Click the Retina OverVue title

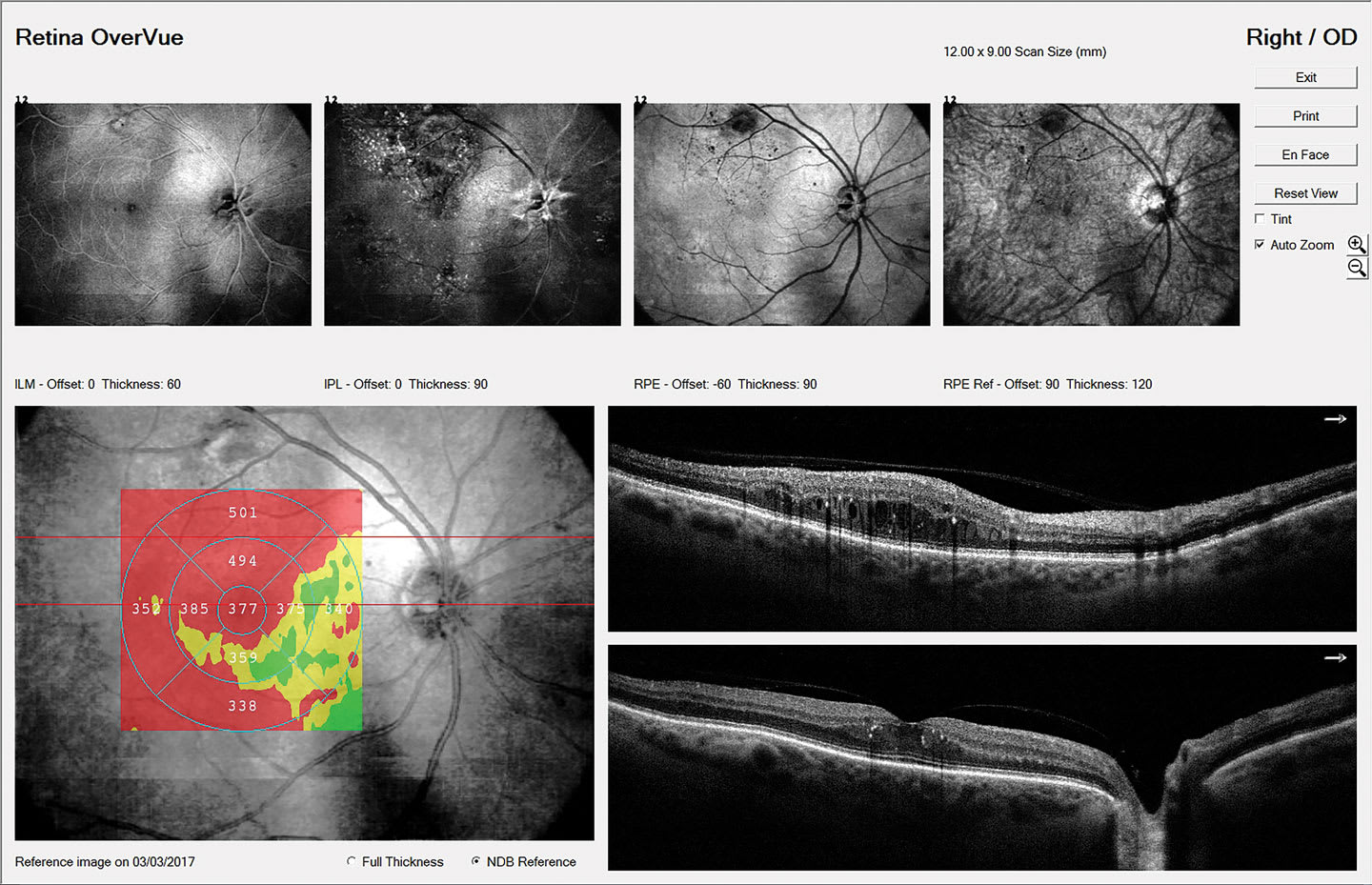99,37
